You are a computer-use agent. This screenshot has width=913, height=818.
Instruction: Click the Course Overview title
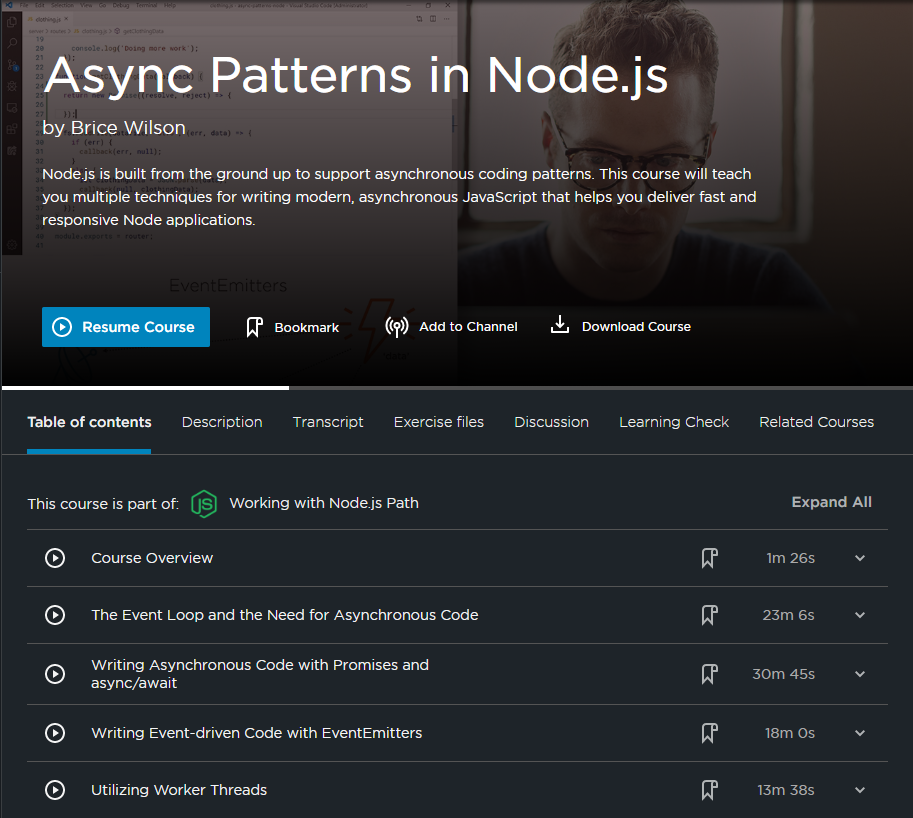pos(152,558)
